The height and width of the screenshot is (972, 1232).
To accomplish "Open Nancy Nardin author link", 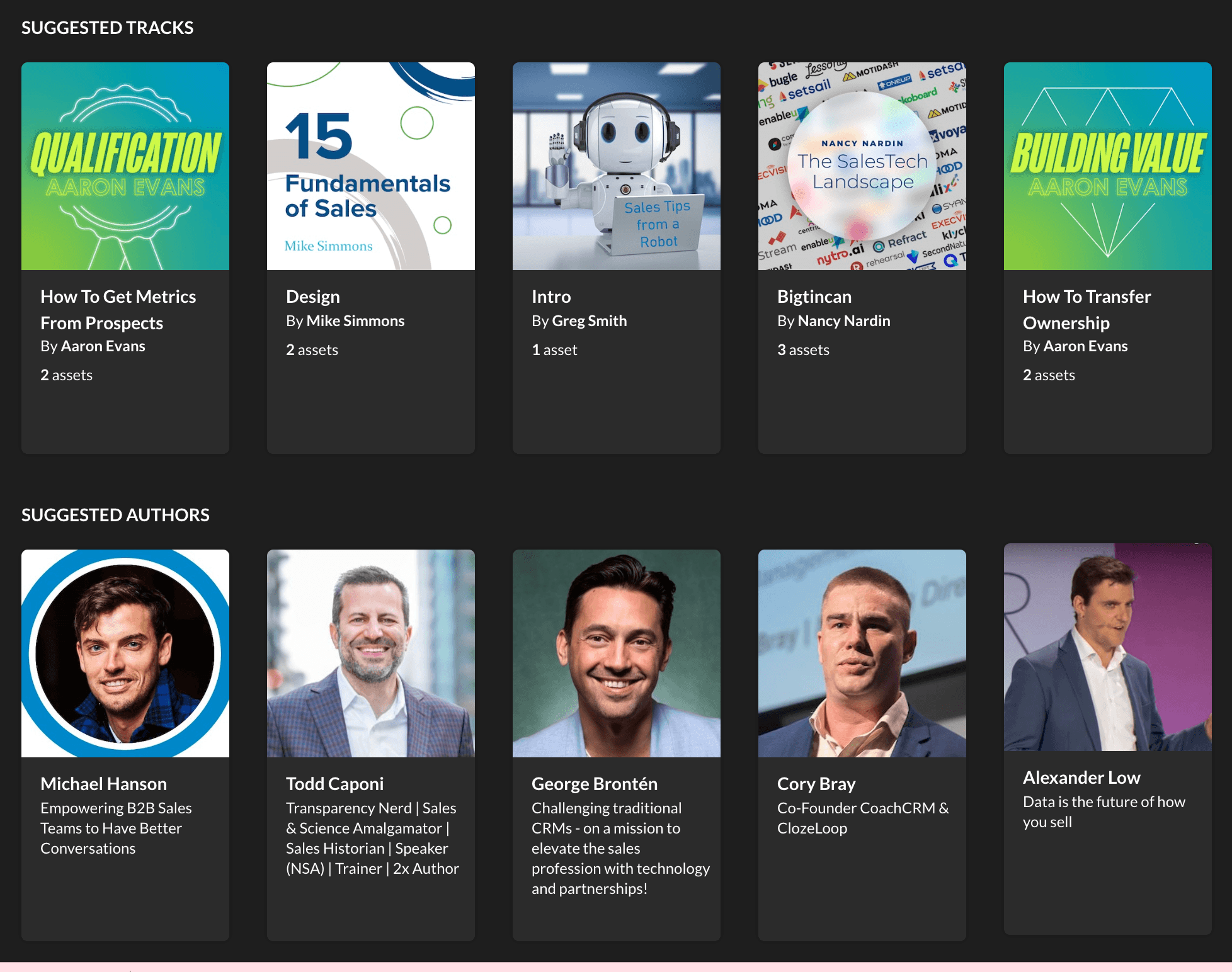I will [x=843, y=321].
